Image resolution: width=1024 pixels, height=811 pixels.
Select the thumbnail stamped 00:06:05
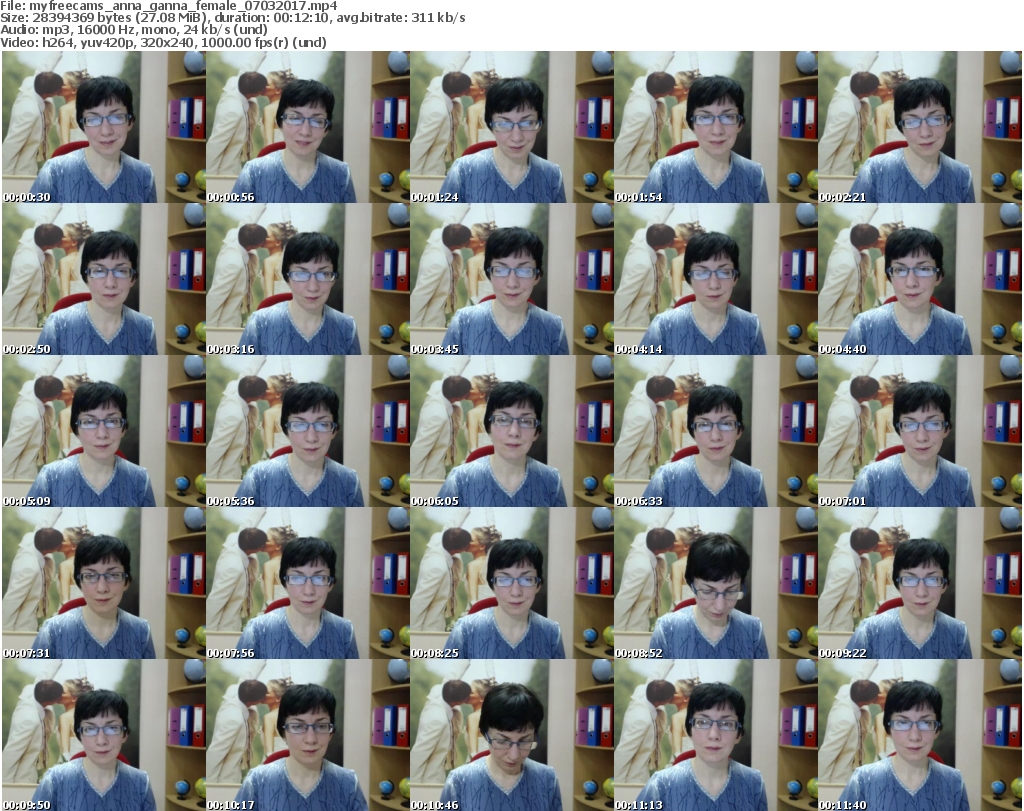click(x=512, y=431)
